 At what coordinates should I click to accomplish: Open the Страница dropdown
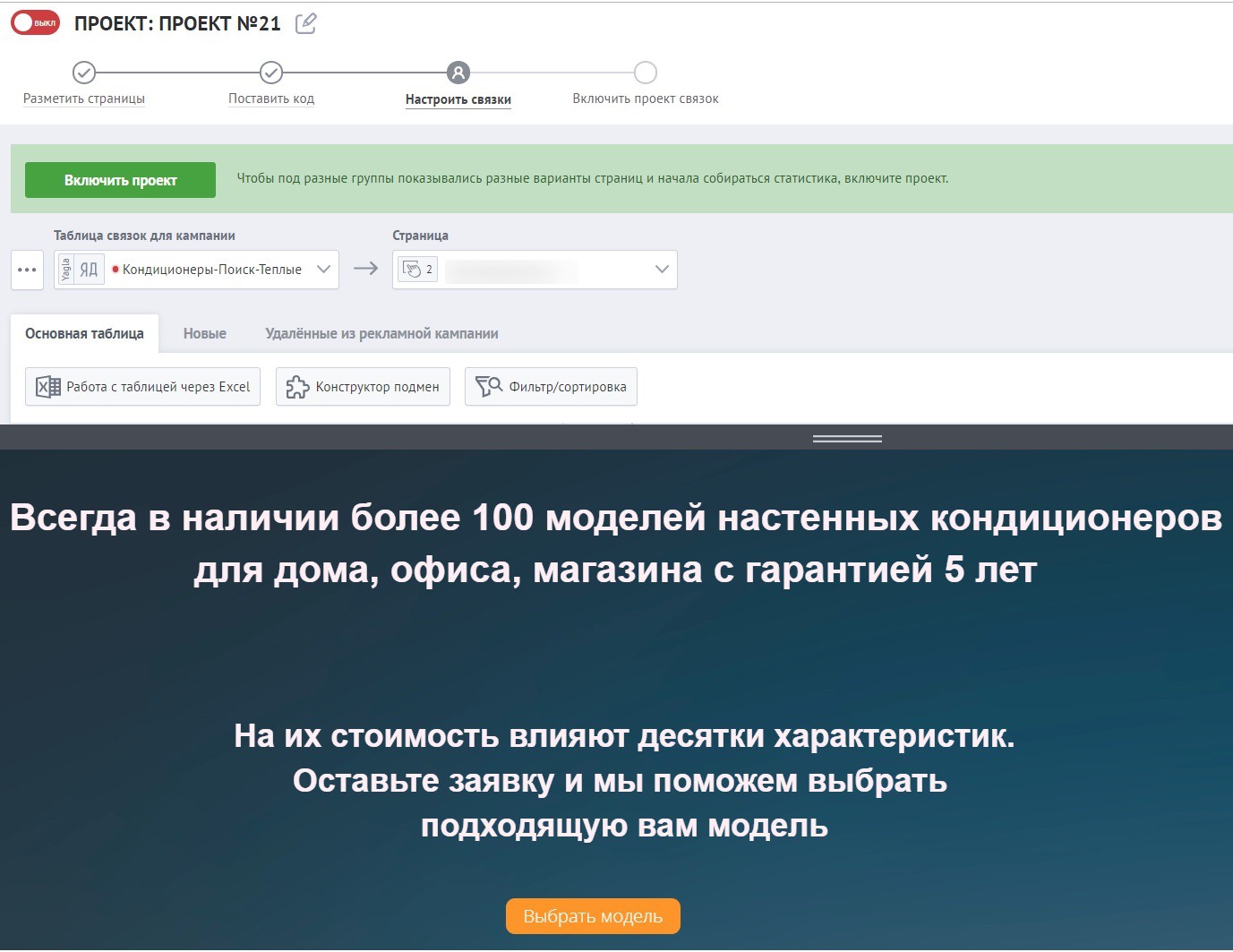coord(535,270)
